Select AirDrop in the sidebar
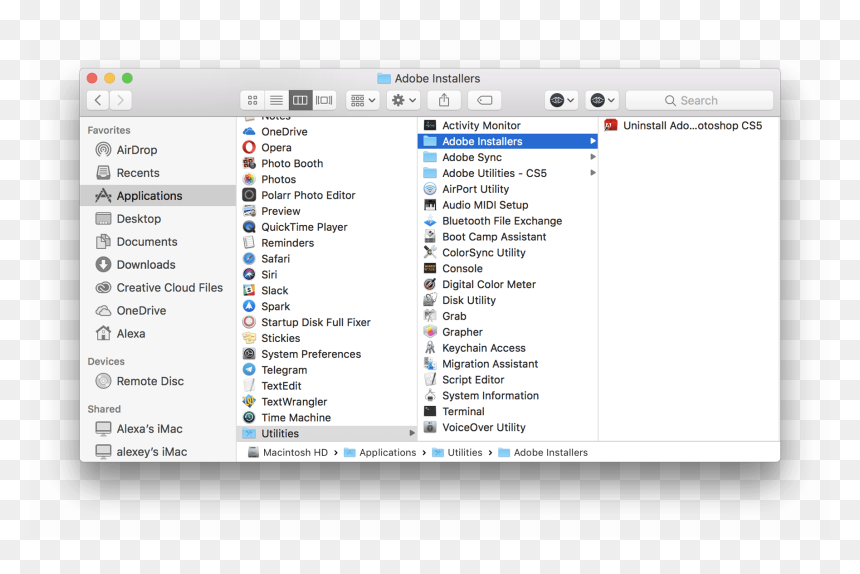This screenshot has height=574, width=860. tap(159, 150)
